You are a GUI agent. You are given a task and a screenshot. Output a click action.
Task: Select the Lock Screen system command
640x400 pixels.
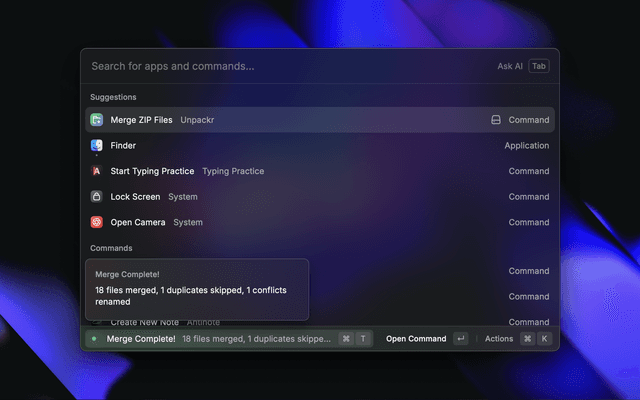(320, 197)
